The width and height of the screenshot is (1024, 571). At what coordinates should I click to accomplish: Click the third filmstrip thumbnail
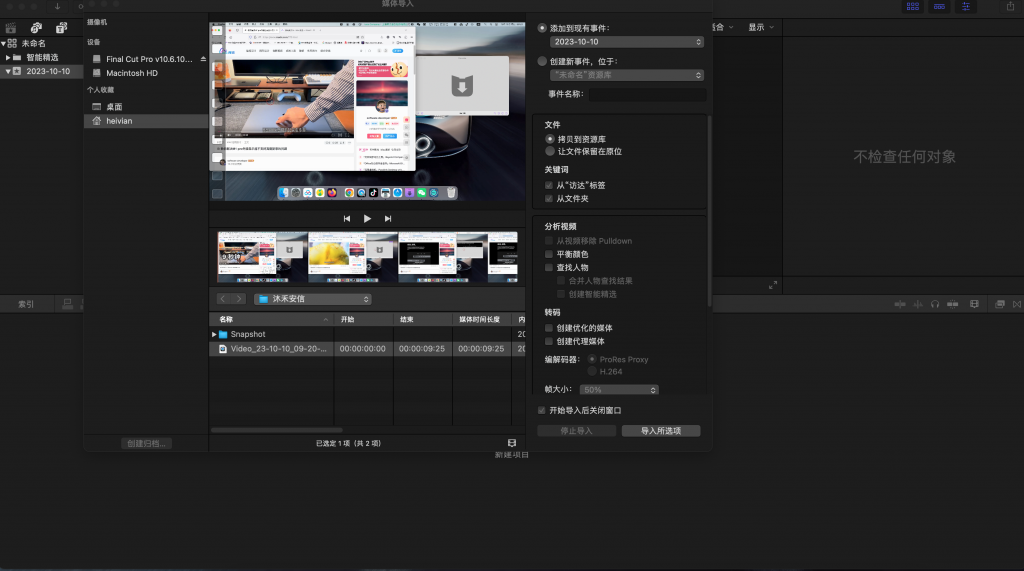pyautogui.click(x=443, y=257)
